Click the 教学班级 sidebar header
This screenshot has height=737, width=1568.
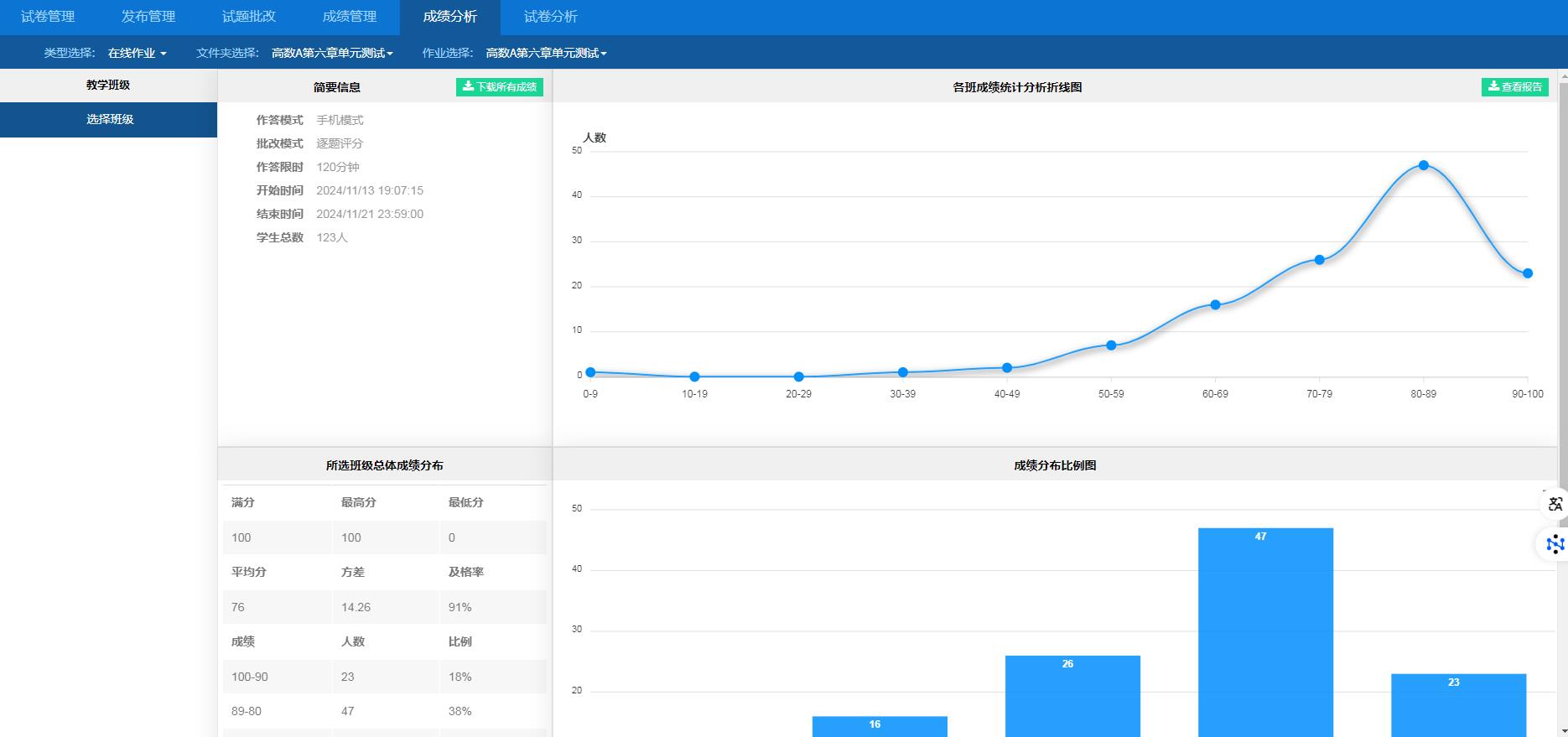tap(108, 85)
